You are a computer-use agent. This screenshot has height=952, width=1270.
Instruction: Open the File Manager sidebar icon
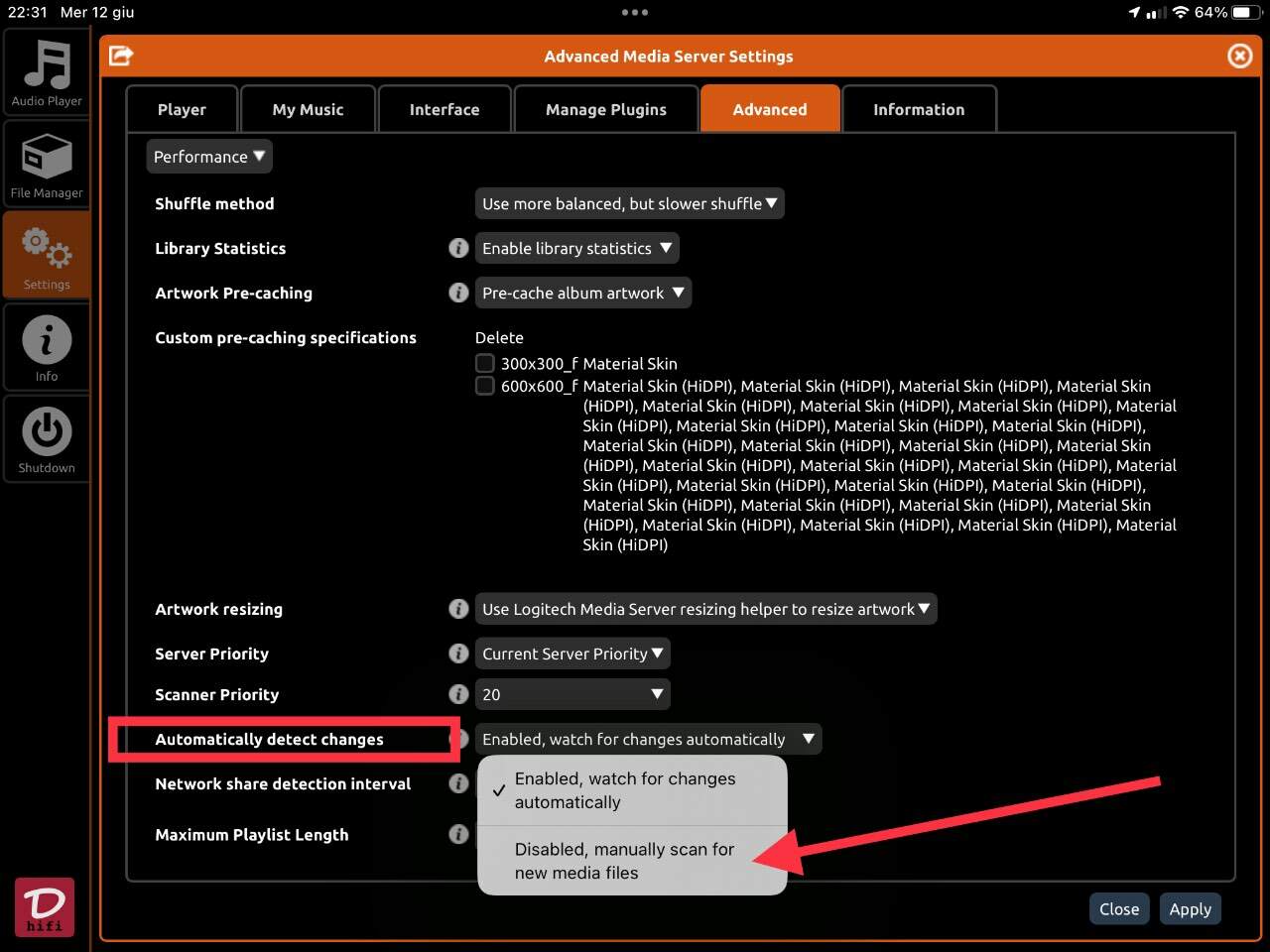point(46,165)
